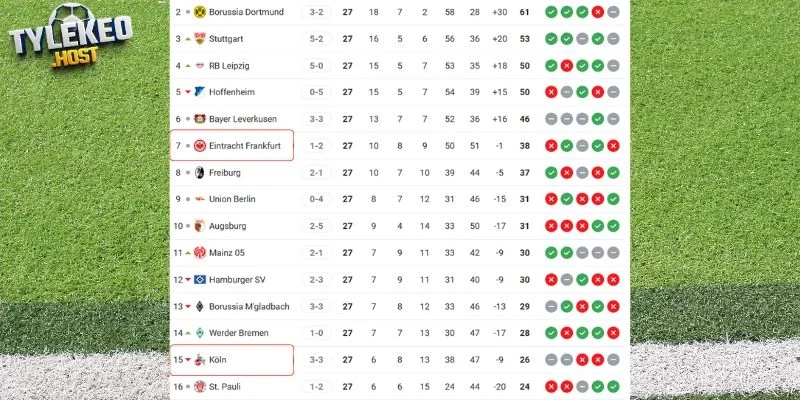Select the St. Pauli table row

pyautogui.click(x=400, y=386)
